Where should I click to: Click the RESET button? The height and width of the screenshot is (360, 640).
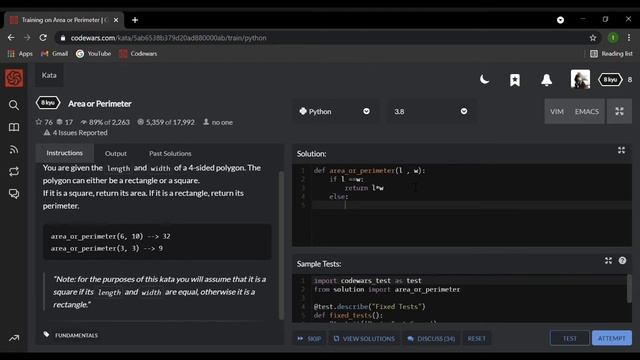coord(476,338)
